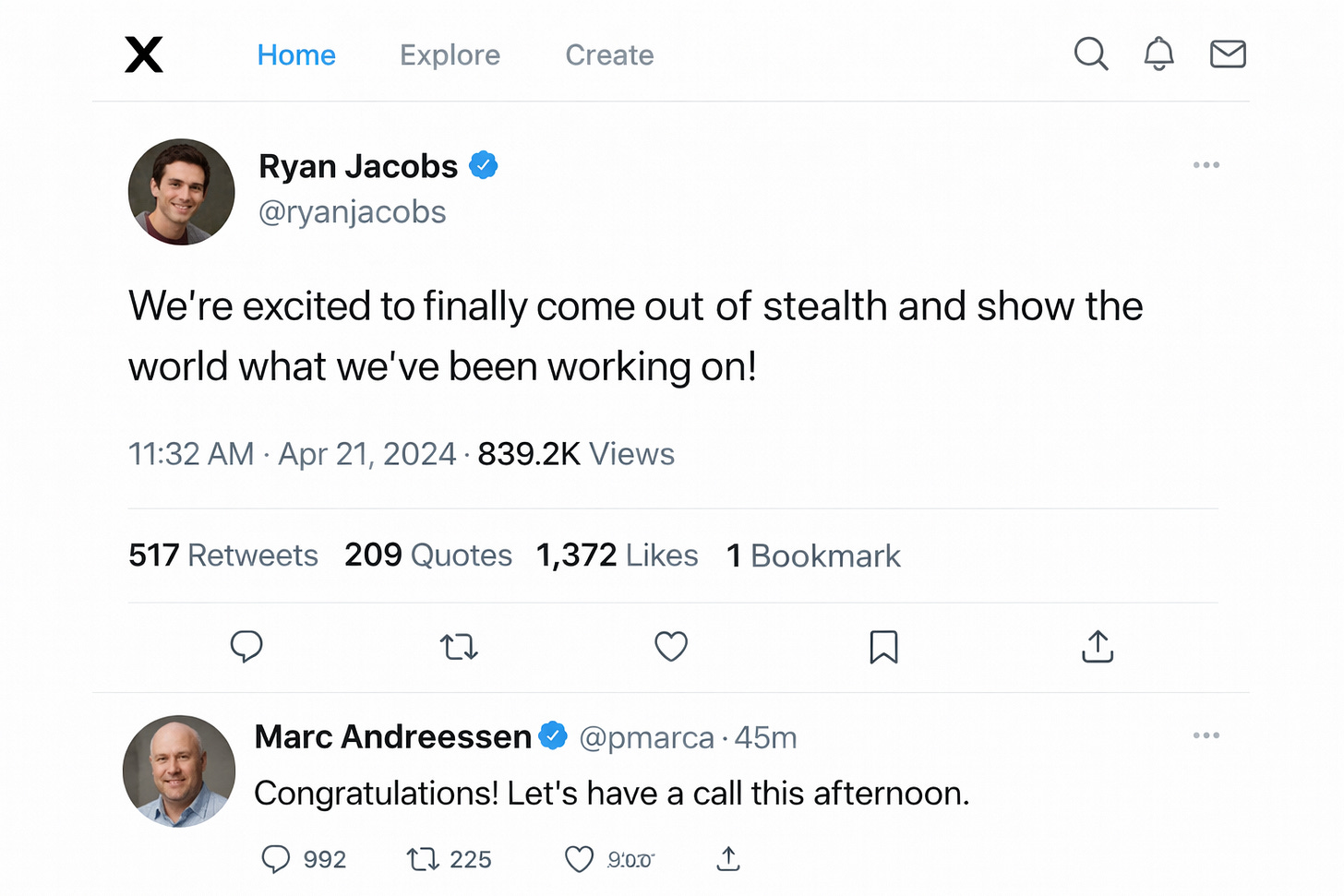
Task: View the 517 Retweets list
Action: click(x=223, y=555)
